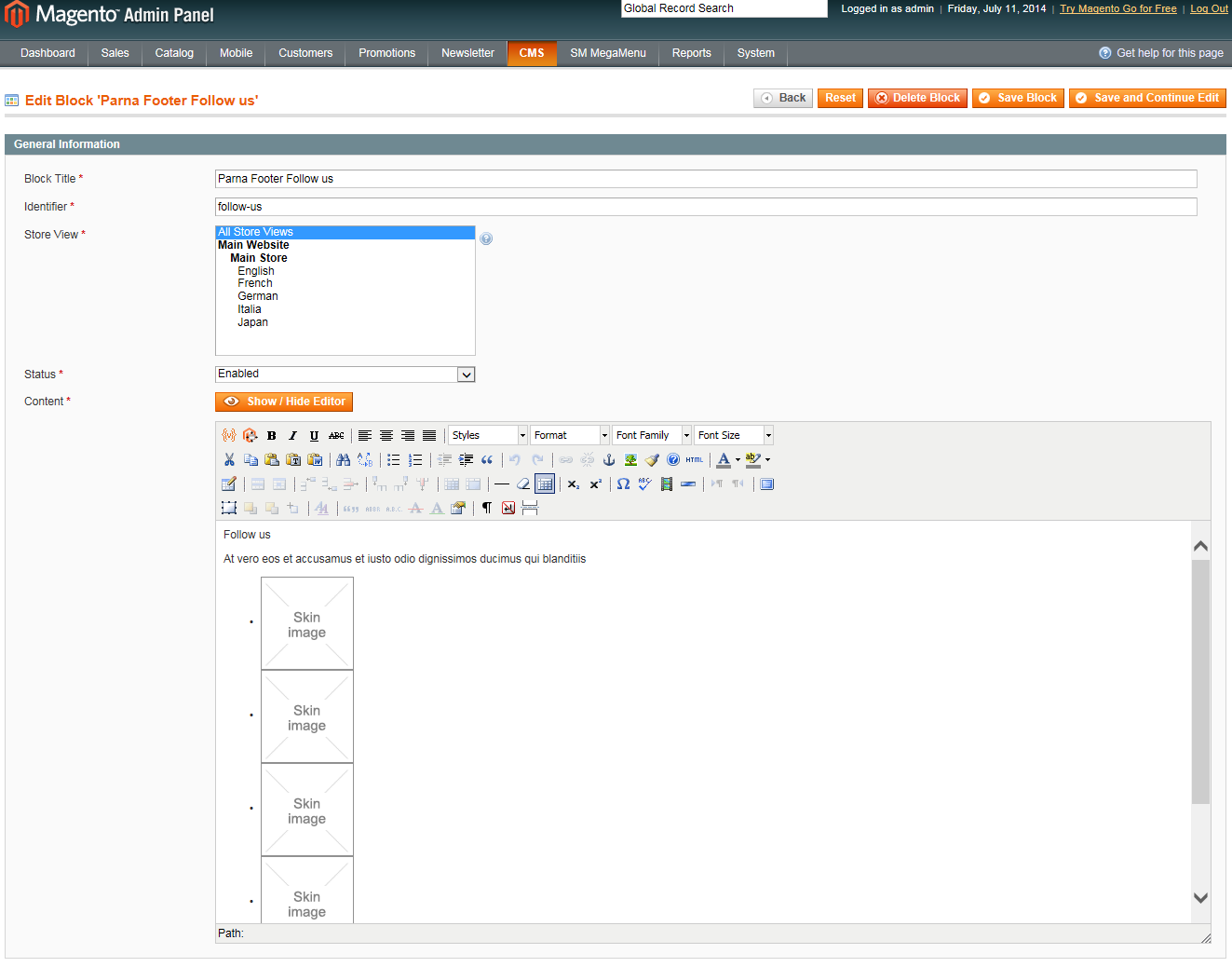Toggle spellchecker ABC check icon
Viewport: 1232px width, 967px height.
tap(644, 483)
